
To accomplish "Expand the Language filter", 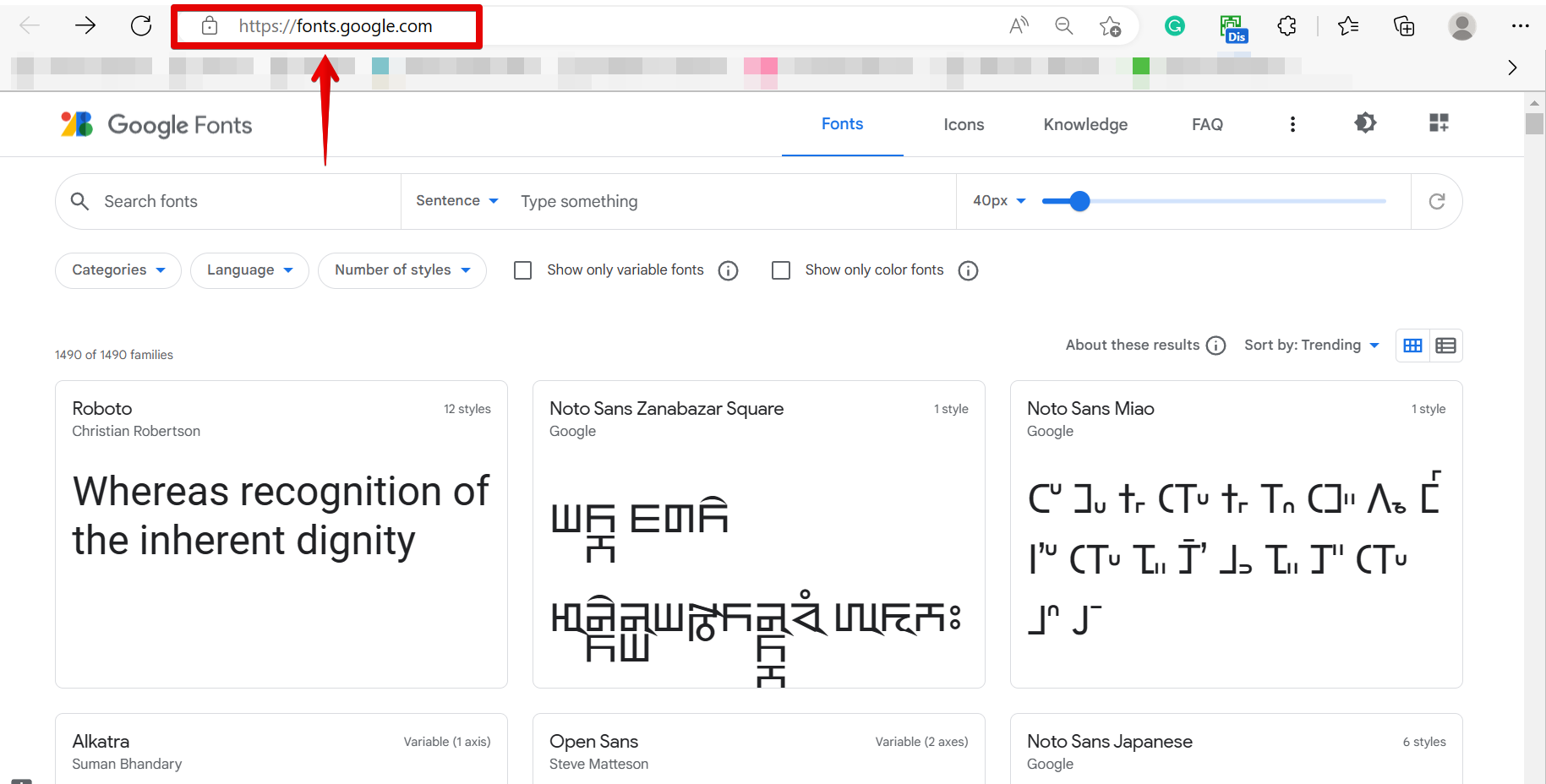I will pyautogui.click(x=249, y=270).
